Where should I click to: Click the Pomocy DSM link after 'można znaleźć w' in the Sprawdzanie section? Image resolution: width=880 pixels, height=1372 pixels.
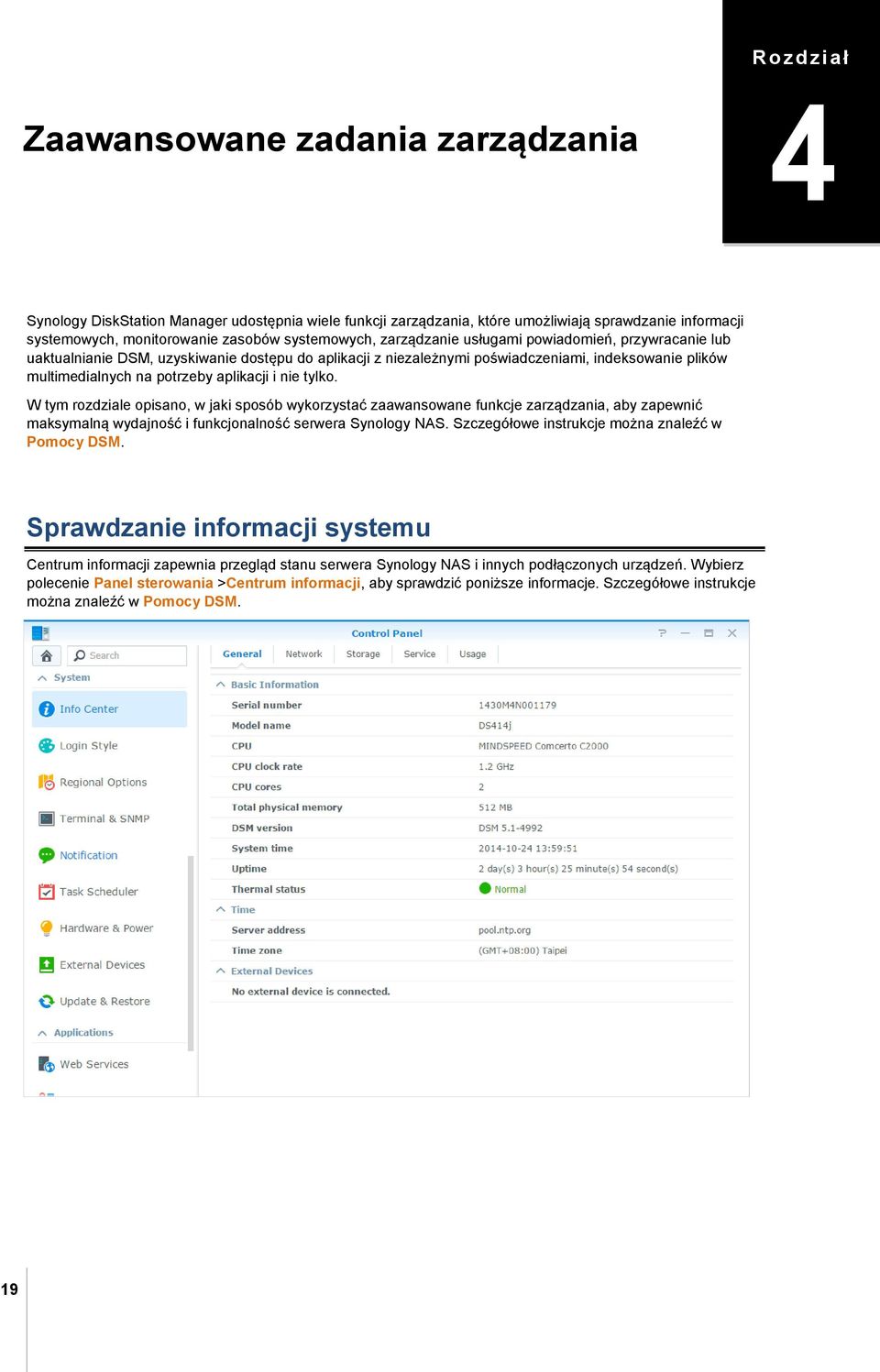[x=190, y=601]
